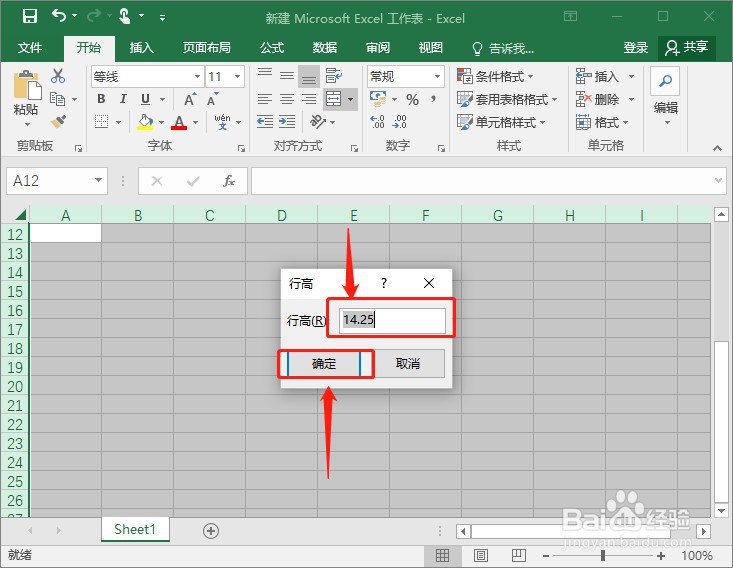Click the wén phonetic guide icon
The image size is (733, 568).
[x=223, y=122]
